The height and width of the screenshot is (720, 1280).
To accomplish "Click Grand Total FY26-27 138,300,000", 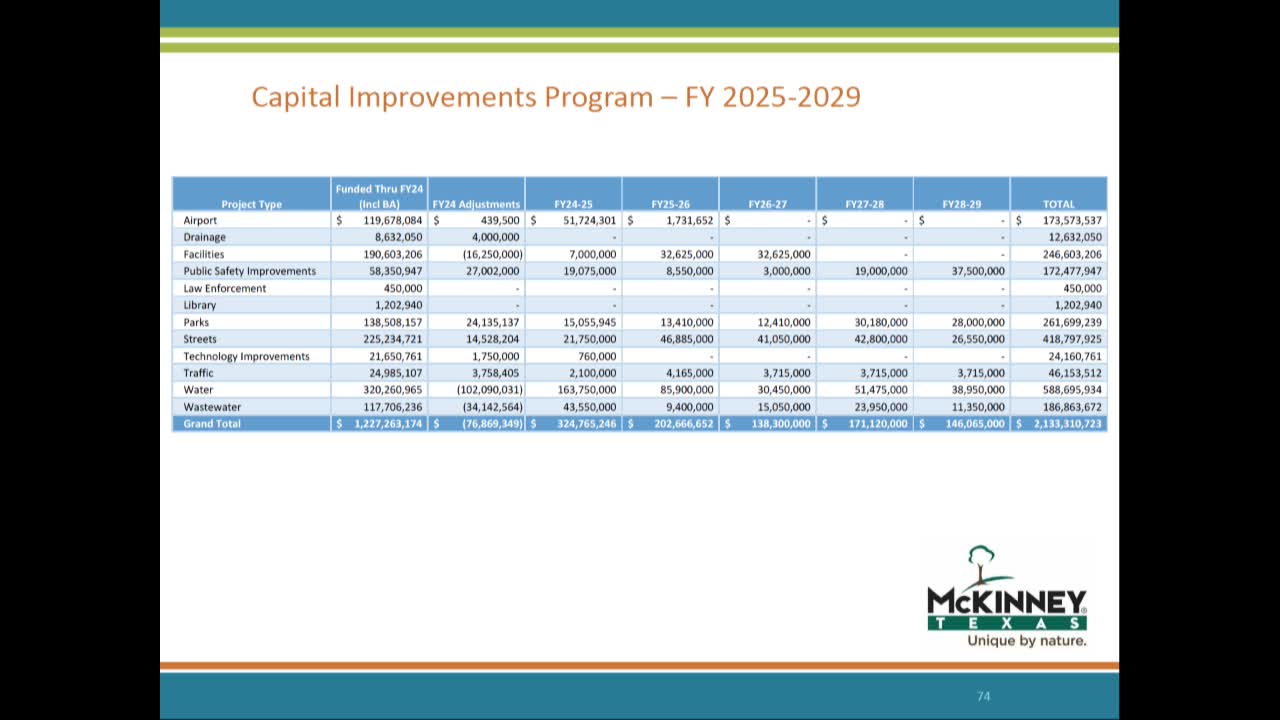I will click(x=780, y=424).
